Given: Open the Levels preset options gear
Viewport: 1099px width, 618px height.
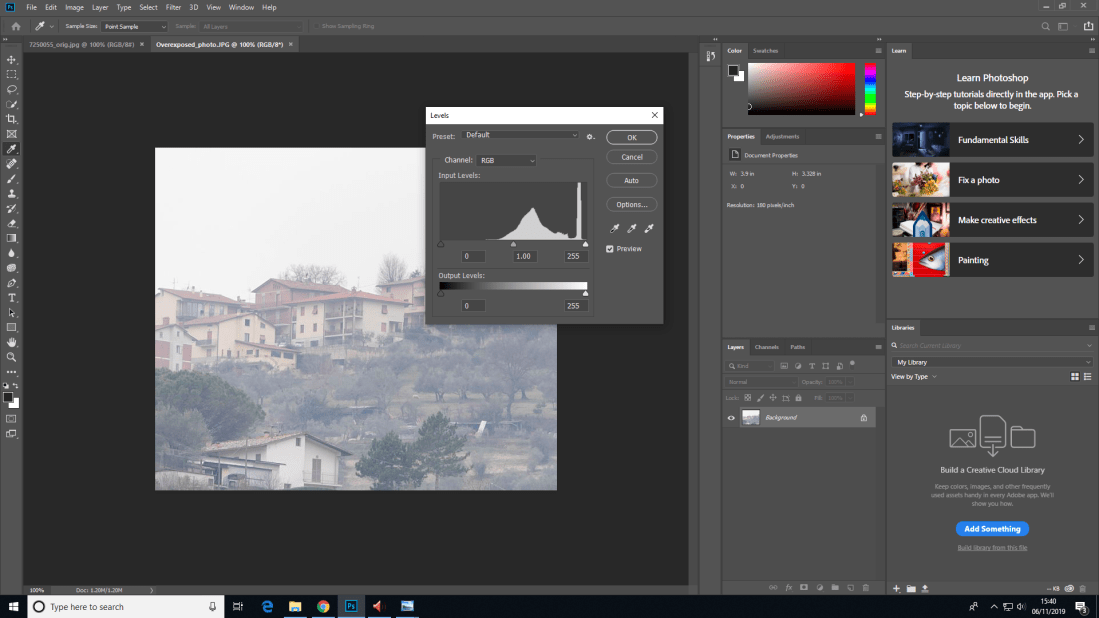Looking at the screenshot, I should pyautogui.click(x=591, y=136).
